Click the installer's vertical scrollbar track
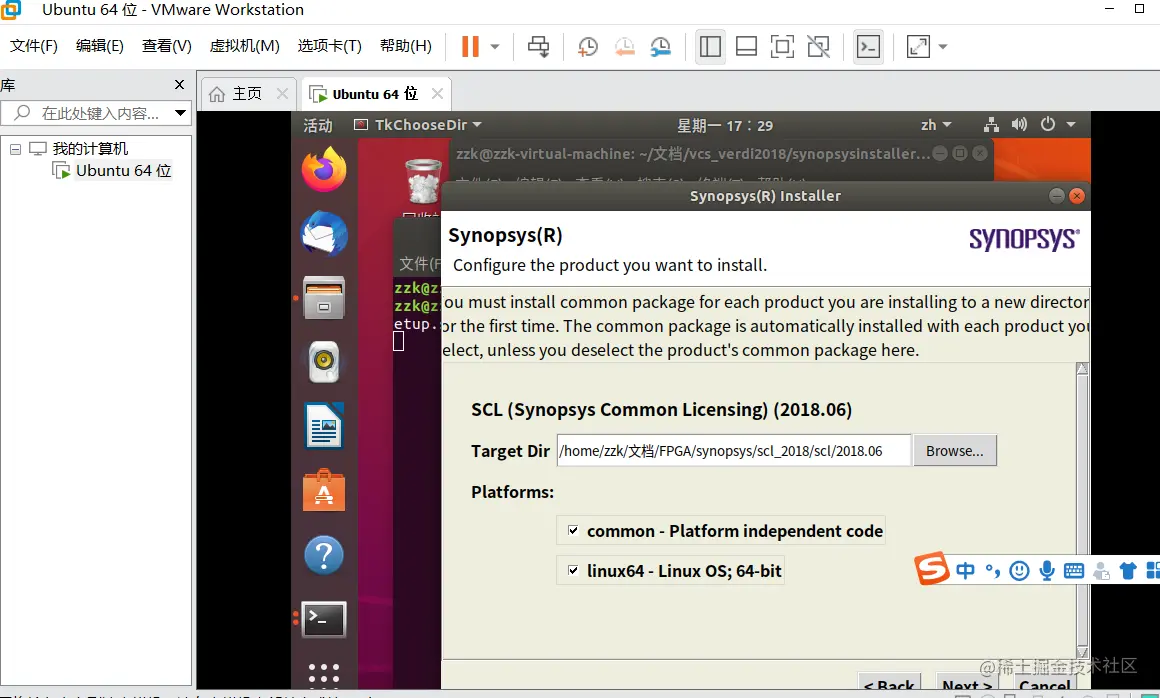This screenshot has height=698, width=1160. 1082,510
